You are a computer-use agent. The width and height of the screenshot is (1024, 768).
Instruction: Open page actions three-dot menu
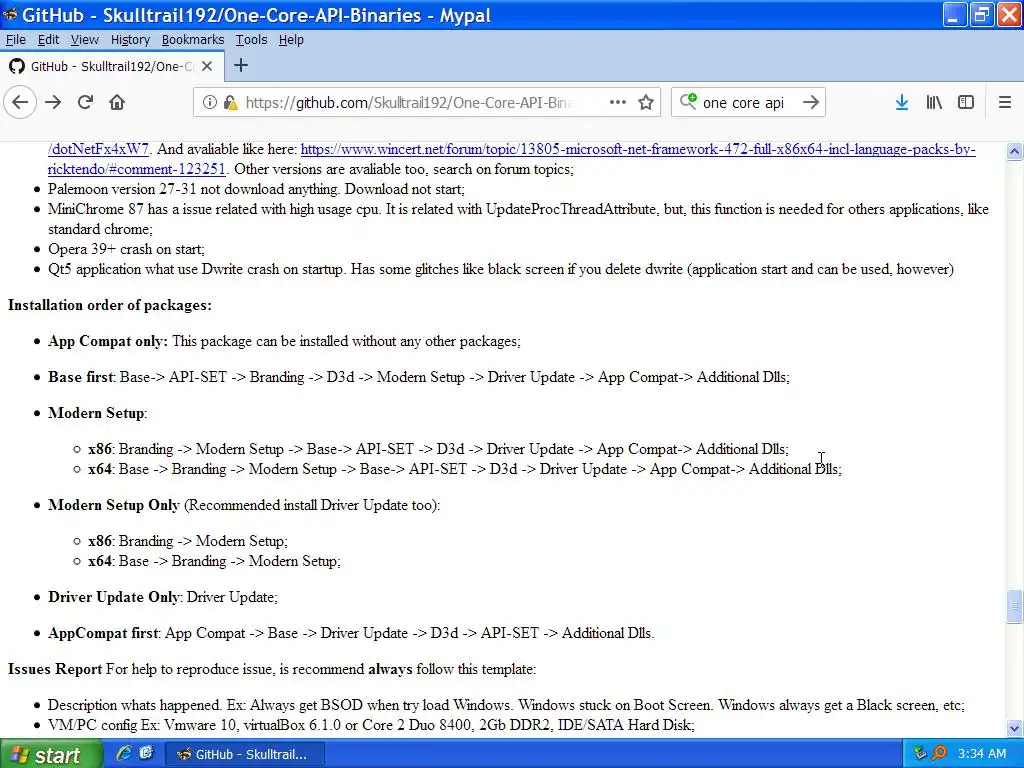pos(618,103)
